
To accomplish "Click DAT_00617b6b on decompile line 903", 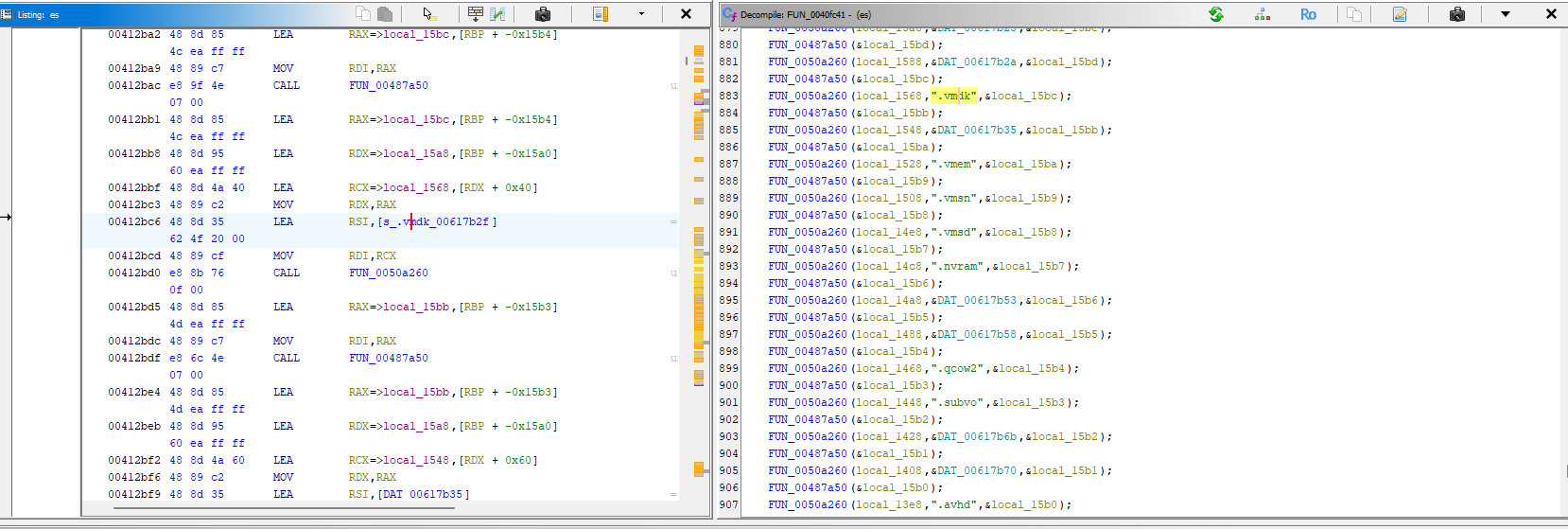I will pos(977,436).
